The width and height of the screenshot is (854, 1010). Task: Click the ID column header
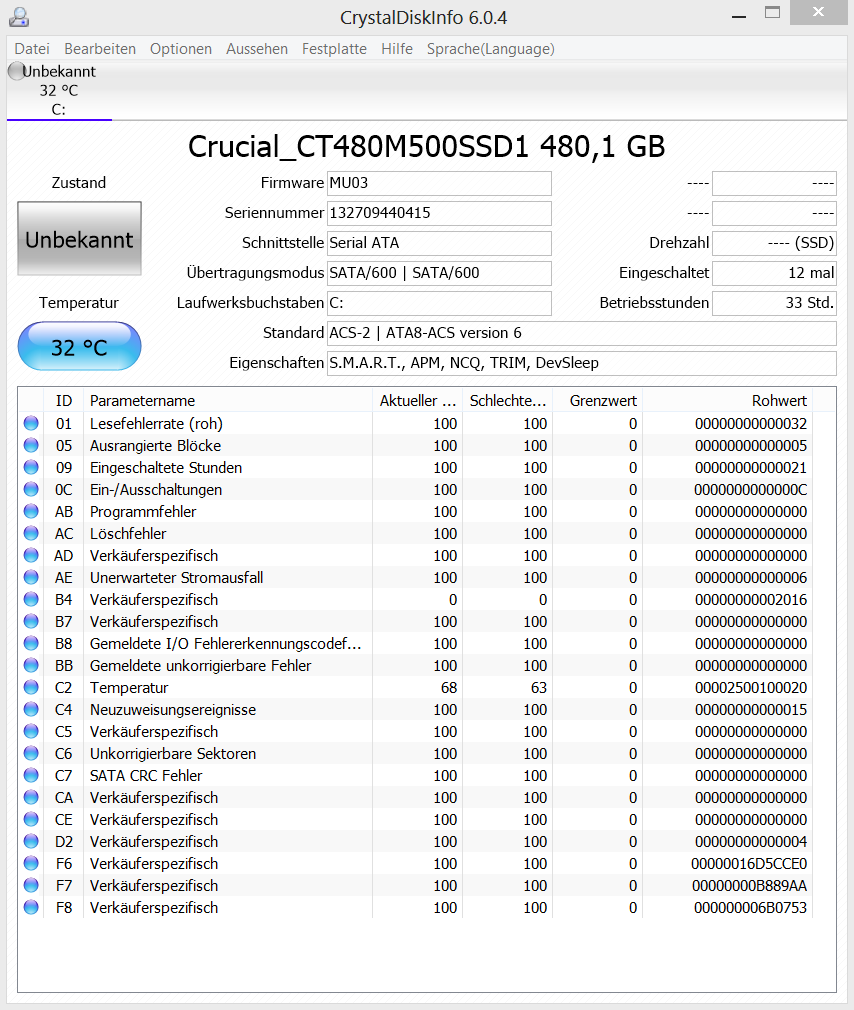64,401
